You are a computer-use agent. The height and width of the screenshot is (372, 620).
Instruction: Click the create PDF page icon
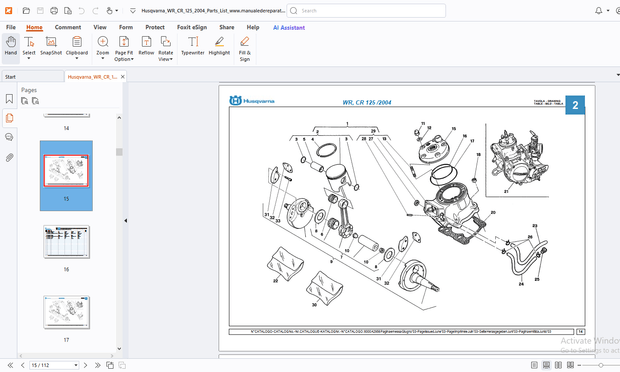coord(68,11)
